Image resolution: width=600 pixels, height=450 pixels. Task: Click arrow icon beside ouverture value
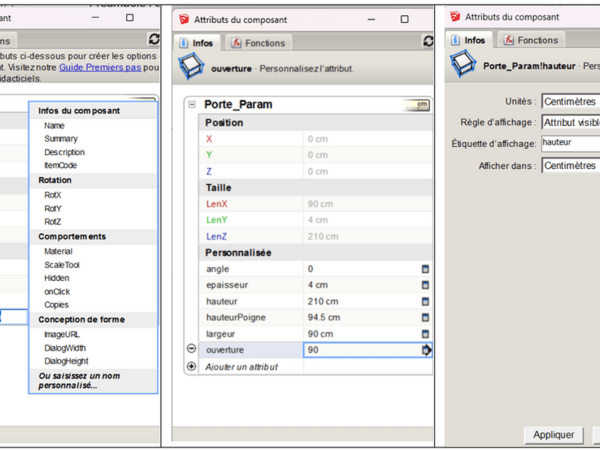click(x=426, y=350)
